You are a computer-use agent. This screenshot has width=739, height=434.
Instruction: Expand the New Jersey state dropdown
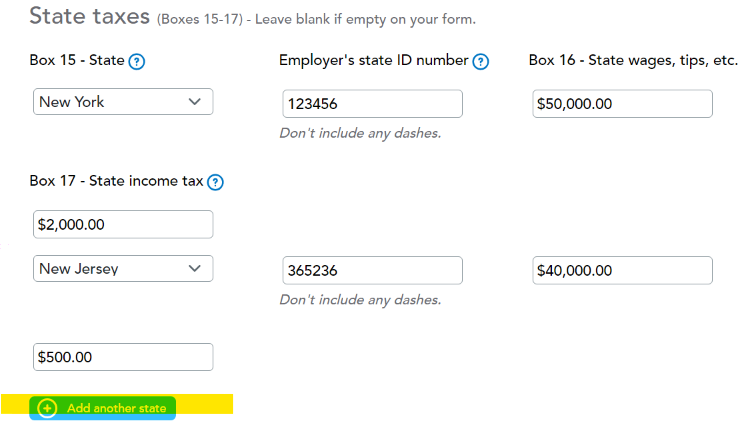[x=123, y=268]
